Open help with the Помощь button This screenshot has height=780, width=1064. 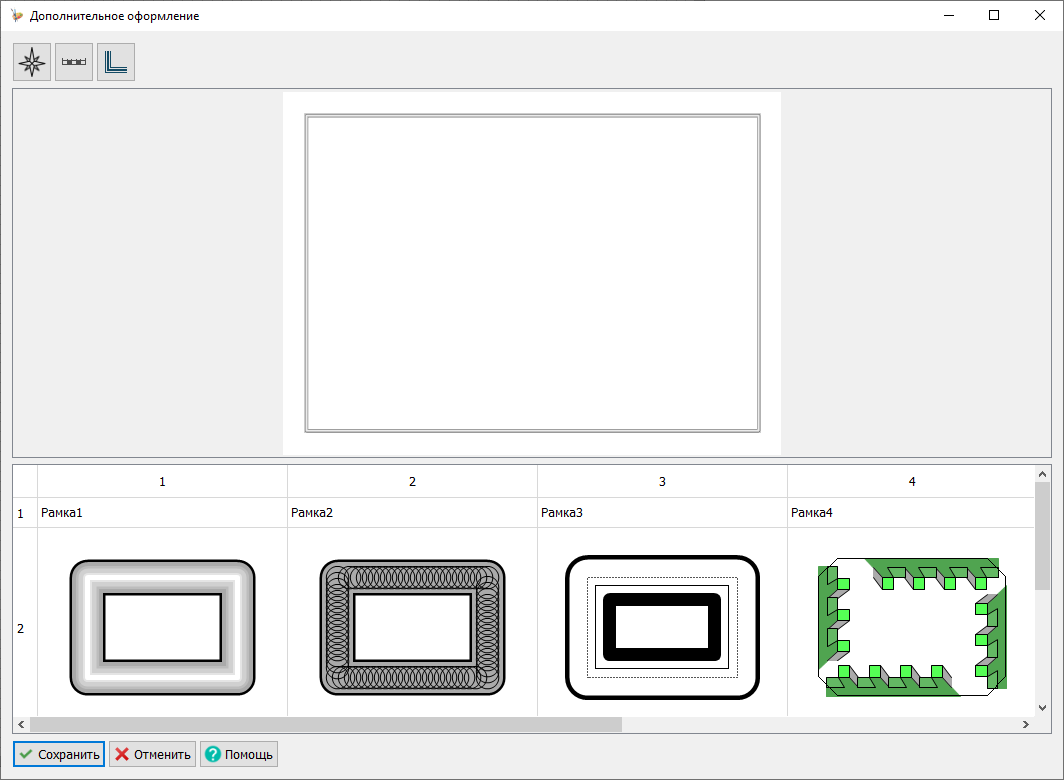pyautogui.click(x=238, y=754)
